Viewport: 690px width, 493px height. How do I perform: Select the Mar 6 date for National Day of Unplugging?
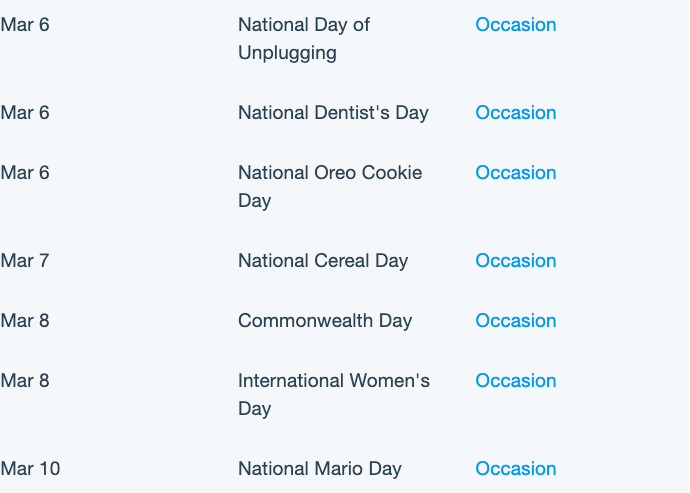(x=25, y=25)
